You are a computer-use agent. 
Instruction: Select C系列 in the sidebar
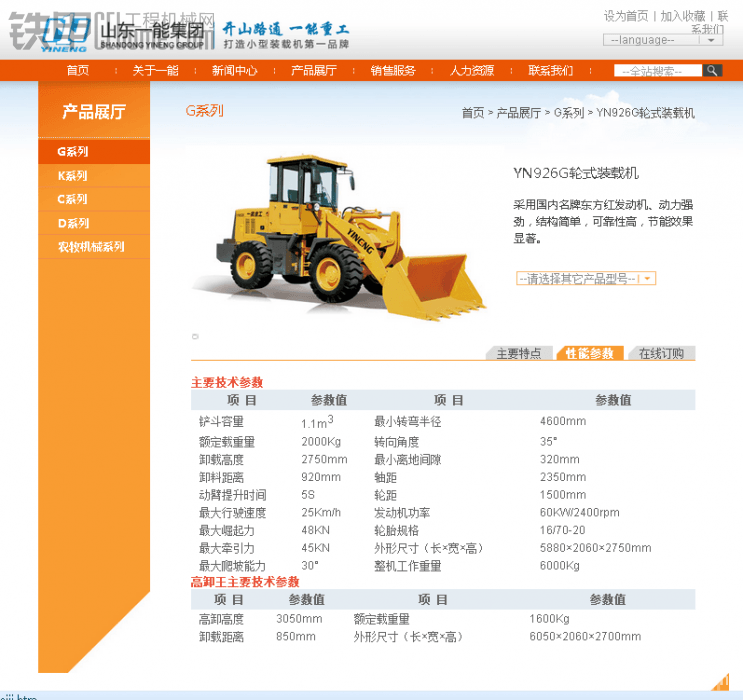coord(94,199)
